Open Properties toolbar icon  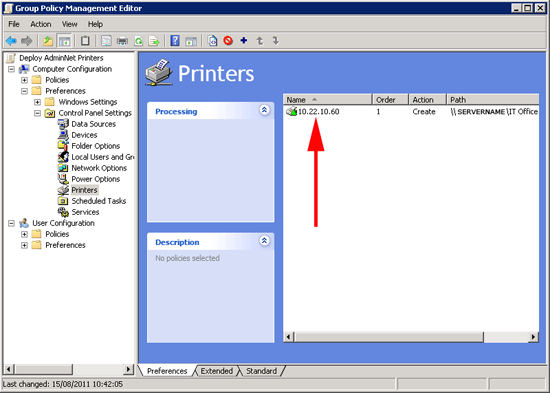106,41
